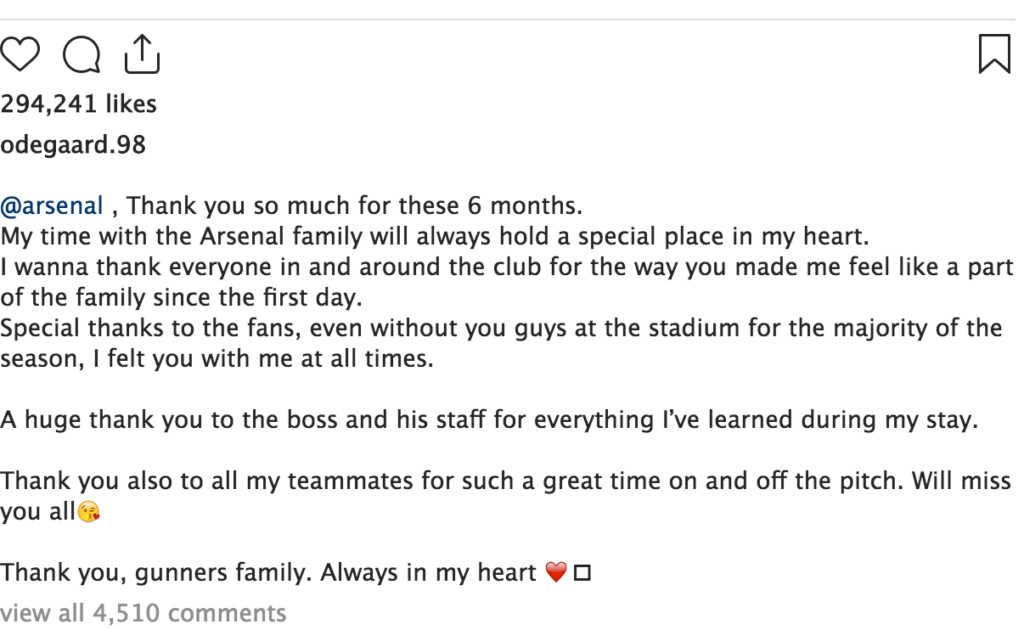Open the list of 294,241 likes
1024x630 pixels.
pyautogui.click(x=78, y=104)
